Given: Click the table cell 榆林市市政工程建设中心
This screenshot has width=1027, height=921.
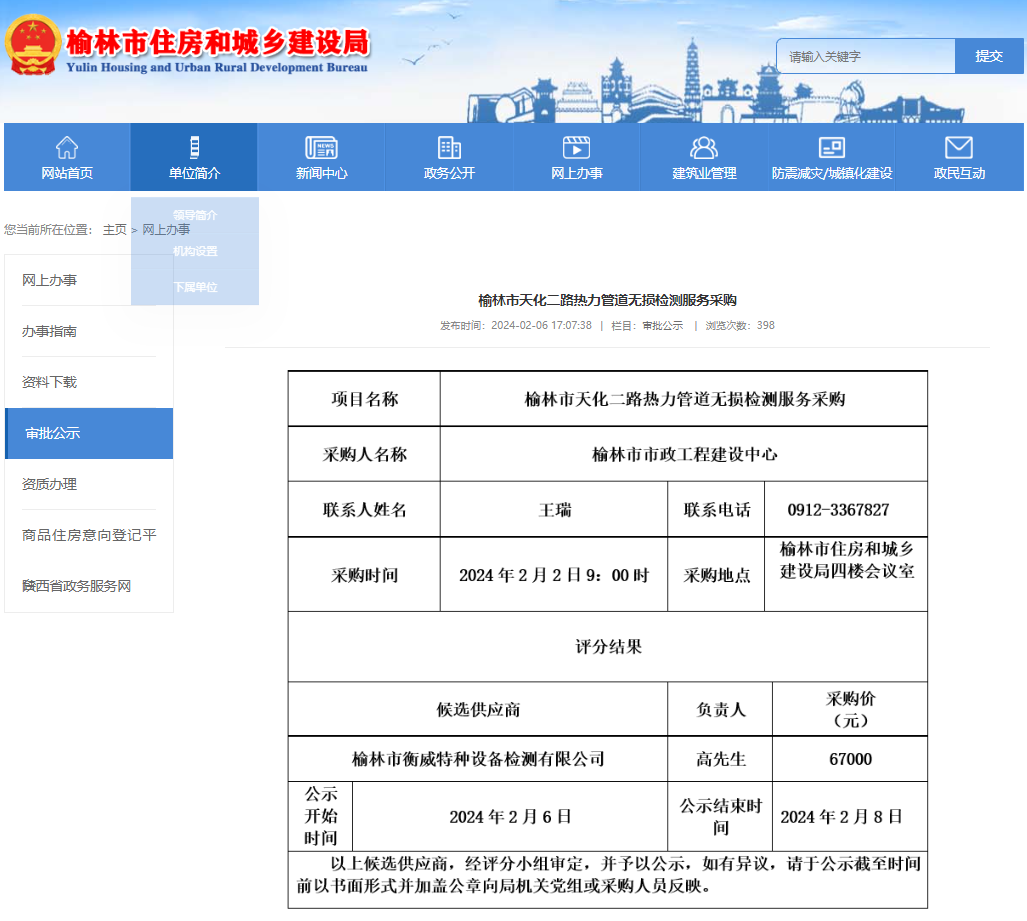Looking at the screenshot, I should pyautogui.click(x=684, y=454).
